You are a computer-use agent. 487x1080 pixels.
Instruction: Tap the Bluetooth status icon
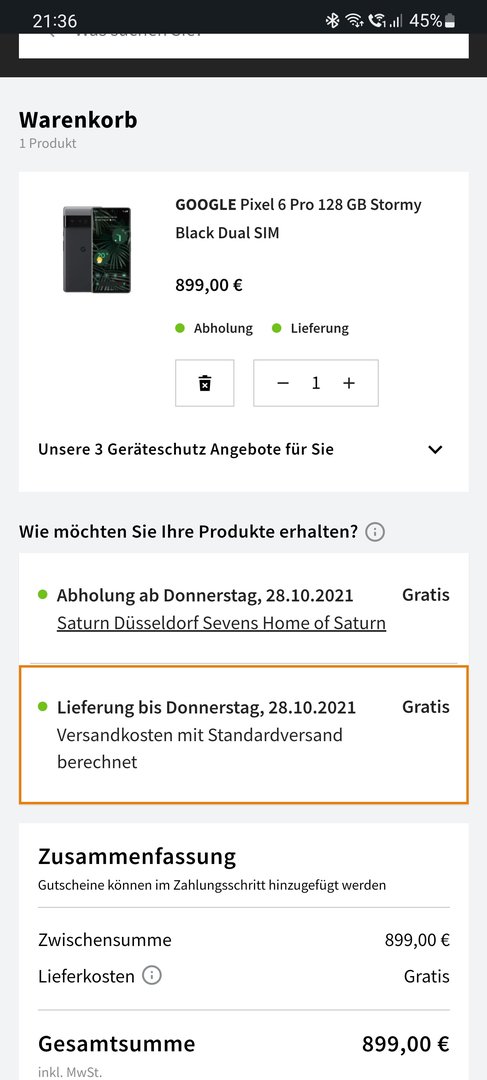pos(333,21)
